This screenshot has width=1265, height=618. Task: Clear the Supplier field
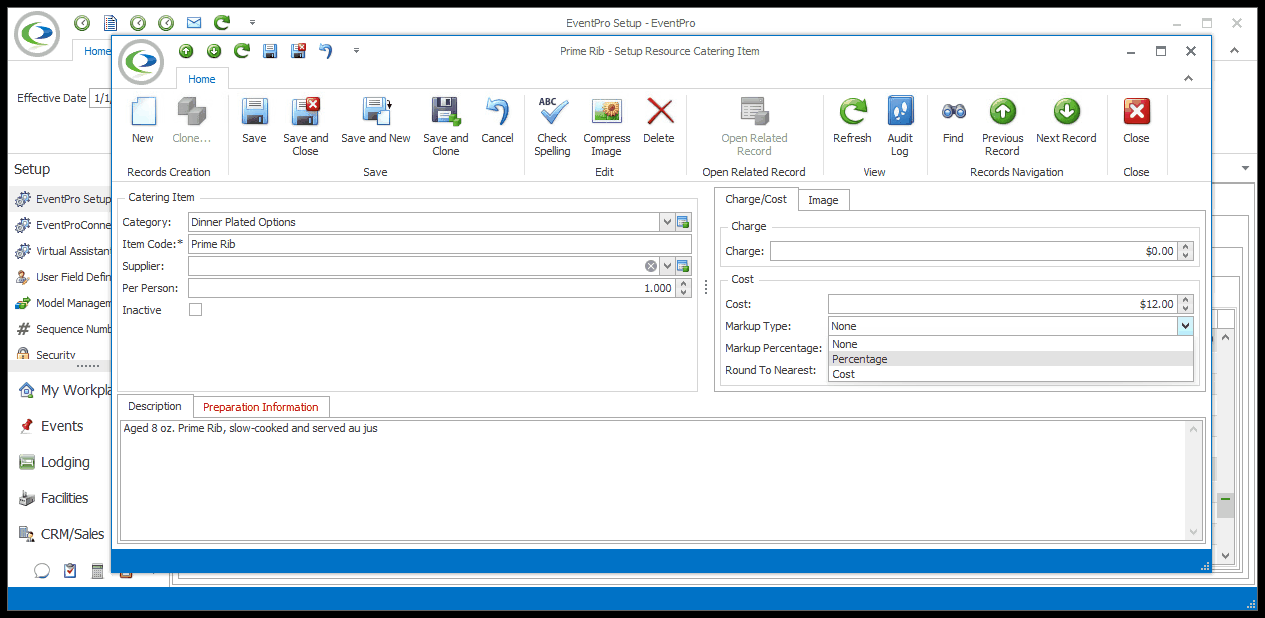coord(651,266)
